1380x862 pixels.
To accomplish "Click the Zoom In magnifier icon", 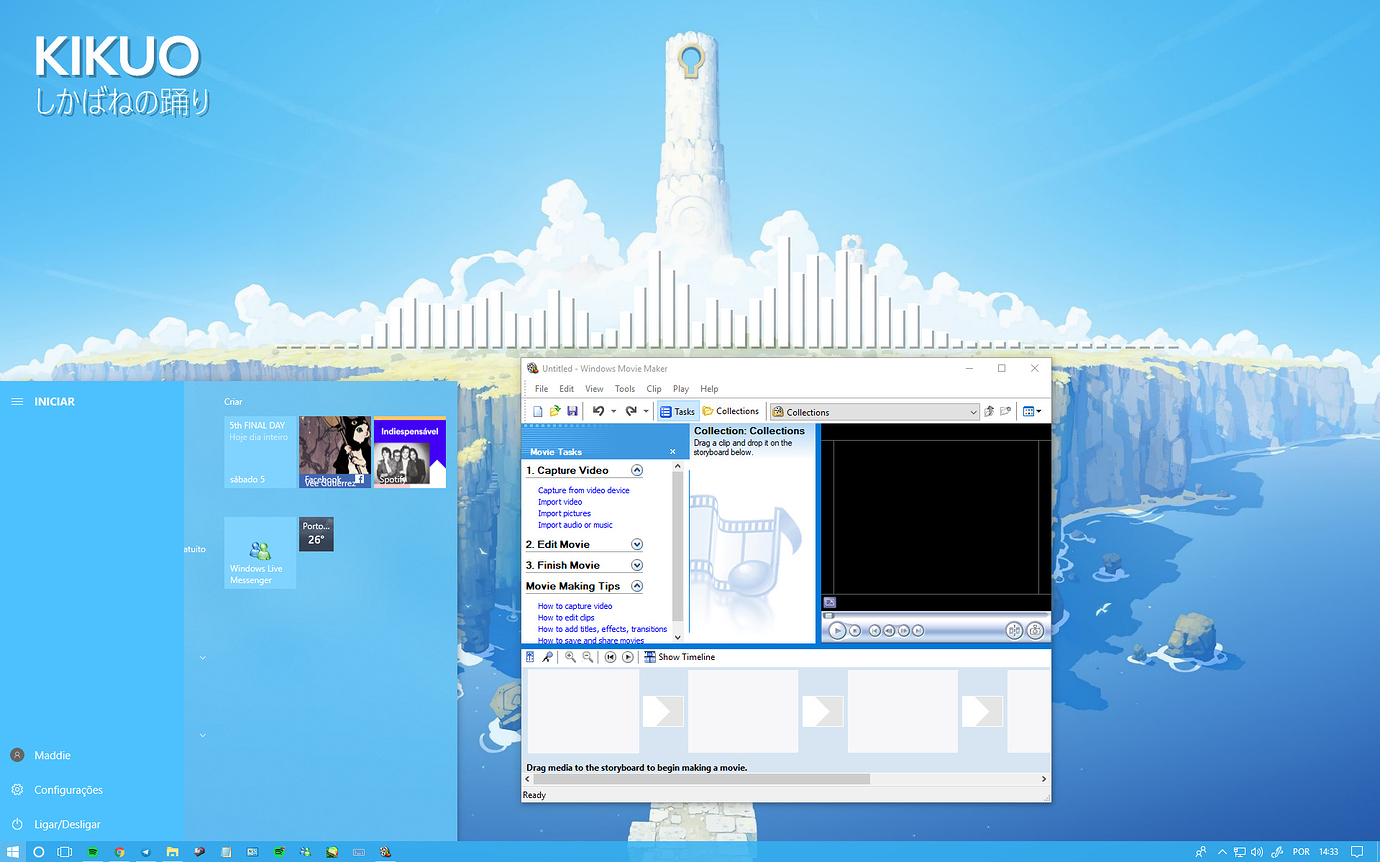I will 570,657.
